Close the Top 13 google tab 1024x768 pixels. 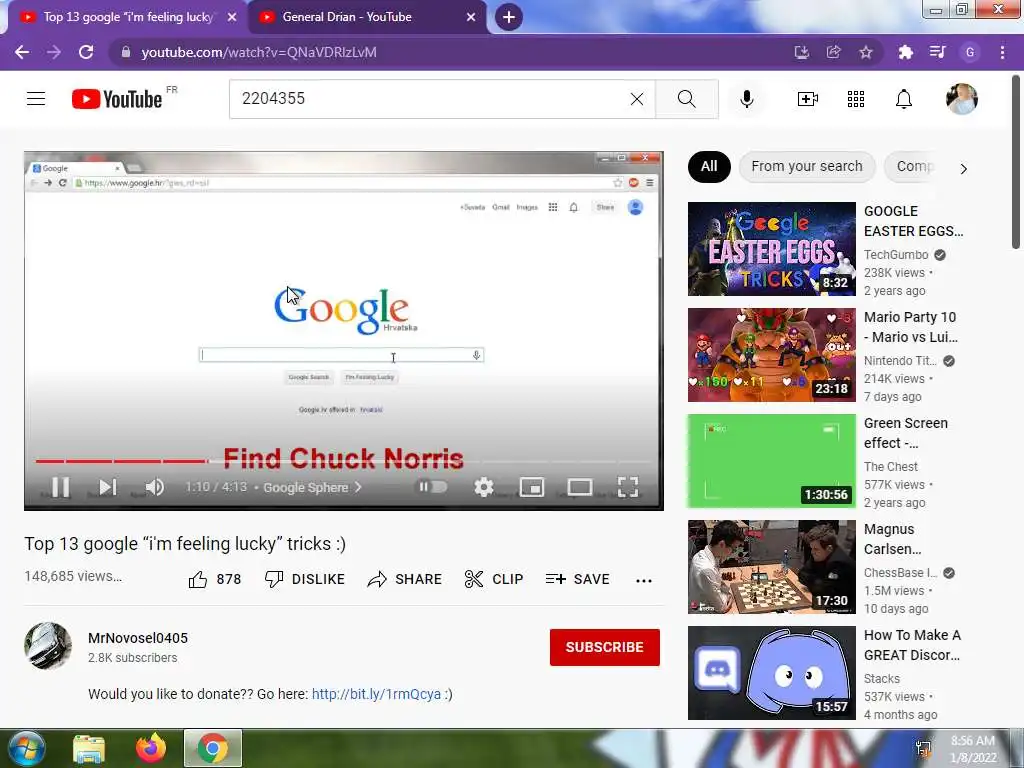pyautogui.click(x=232, y=17)
